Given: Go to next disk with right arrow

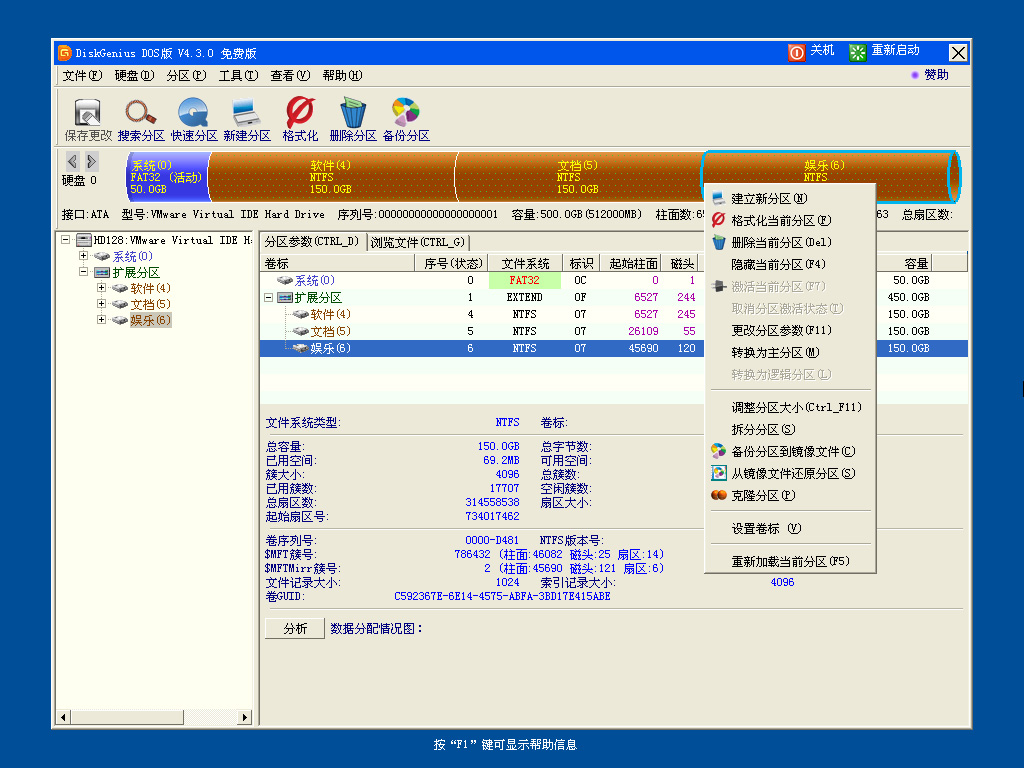Looking at the screenshot, I should point(91,161).
